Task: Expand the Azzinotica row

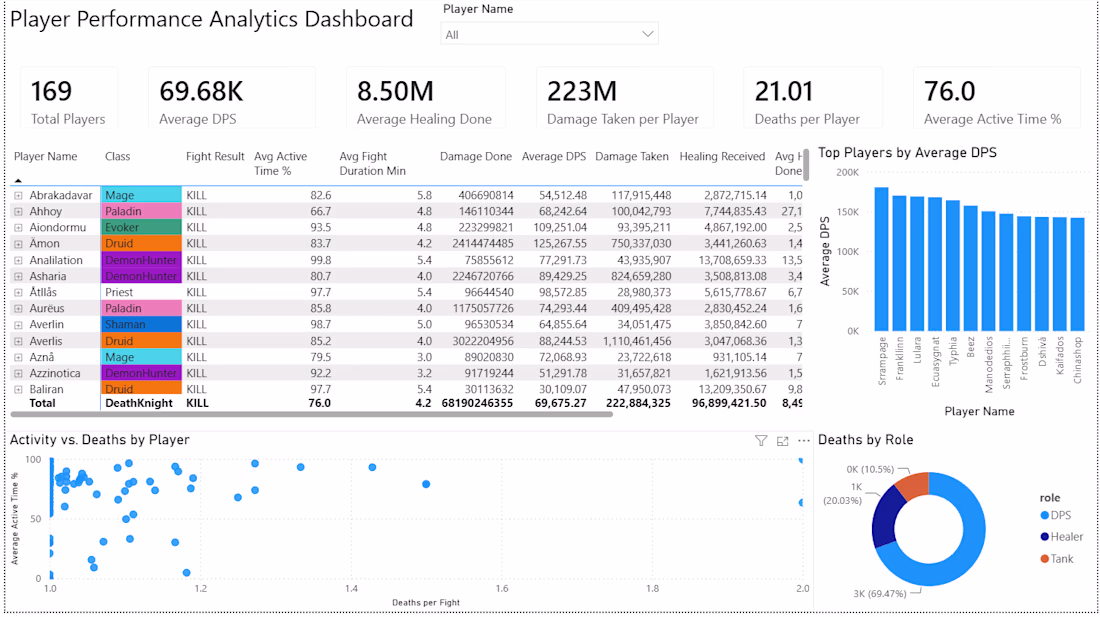Action: coord(18,374)
